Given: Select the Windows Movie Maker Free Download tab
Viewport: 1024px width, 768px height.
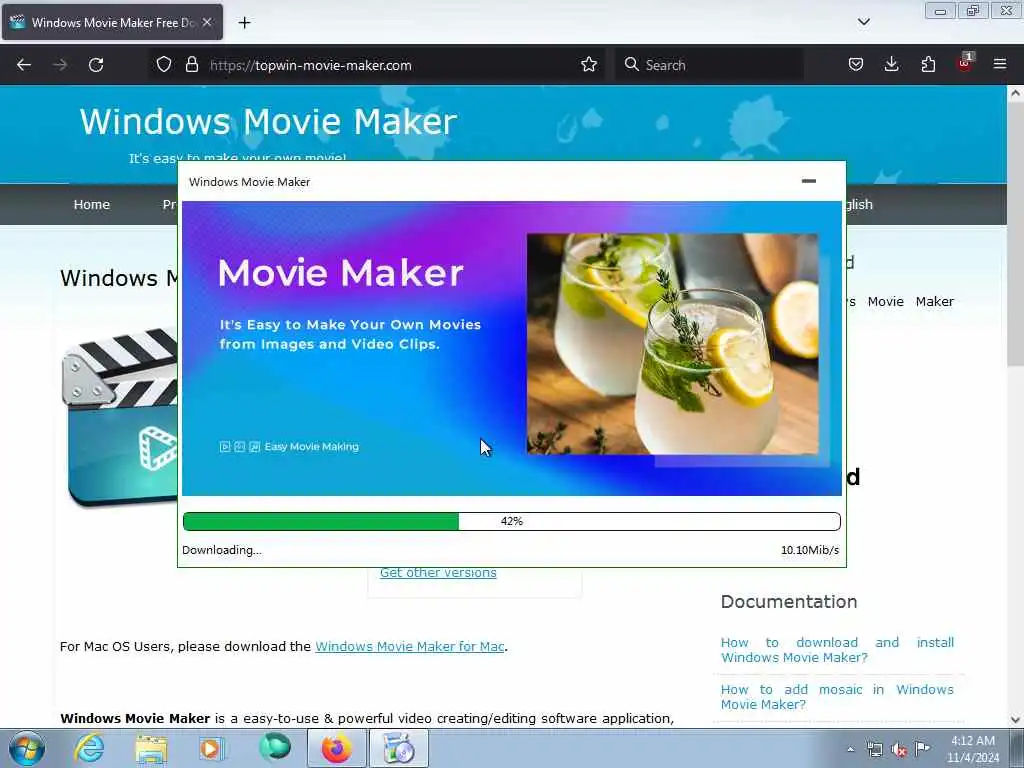Looking at the screenshot, I should point(112,22).
